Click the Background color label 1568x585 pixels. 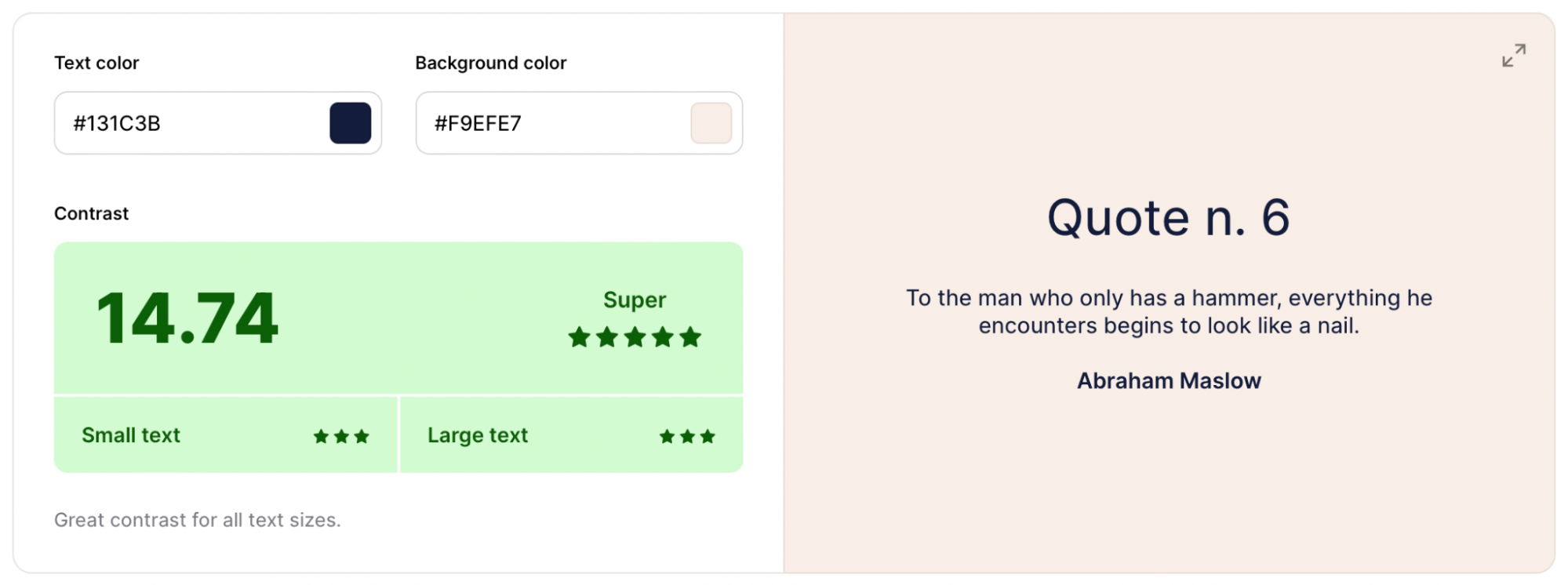coord(491,63)
